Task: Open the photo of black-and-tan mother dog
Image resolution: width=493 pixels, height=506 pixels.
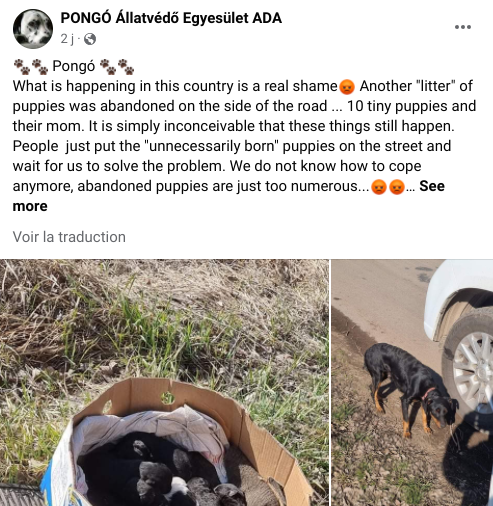Action: 412,383
